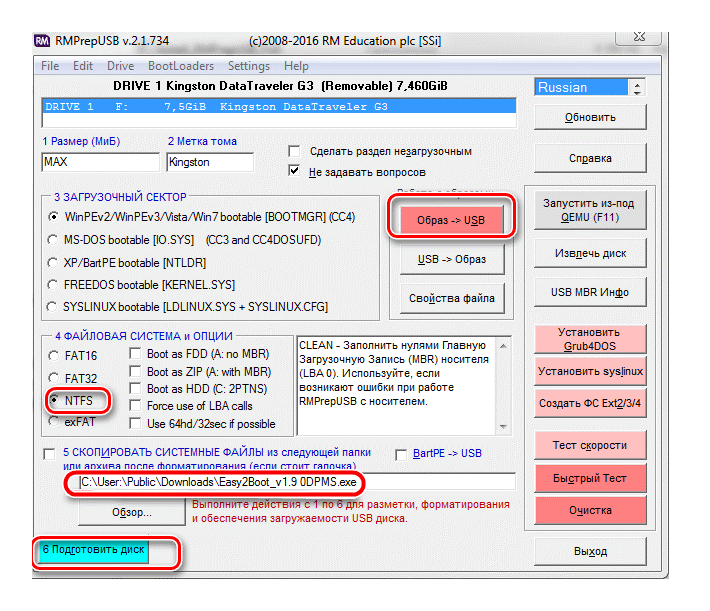The height and width of the screenshot is (611, 710).
Task: Click the Справка button
Action: tap(590, 158)
